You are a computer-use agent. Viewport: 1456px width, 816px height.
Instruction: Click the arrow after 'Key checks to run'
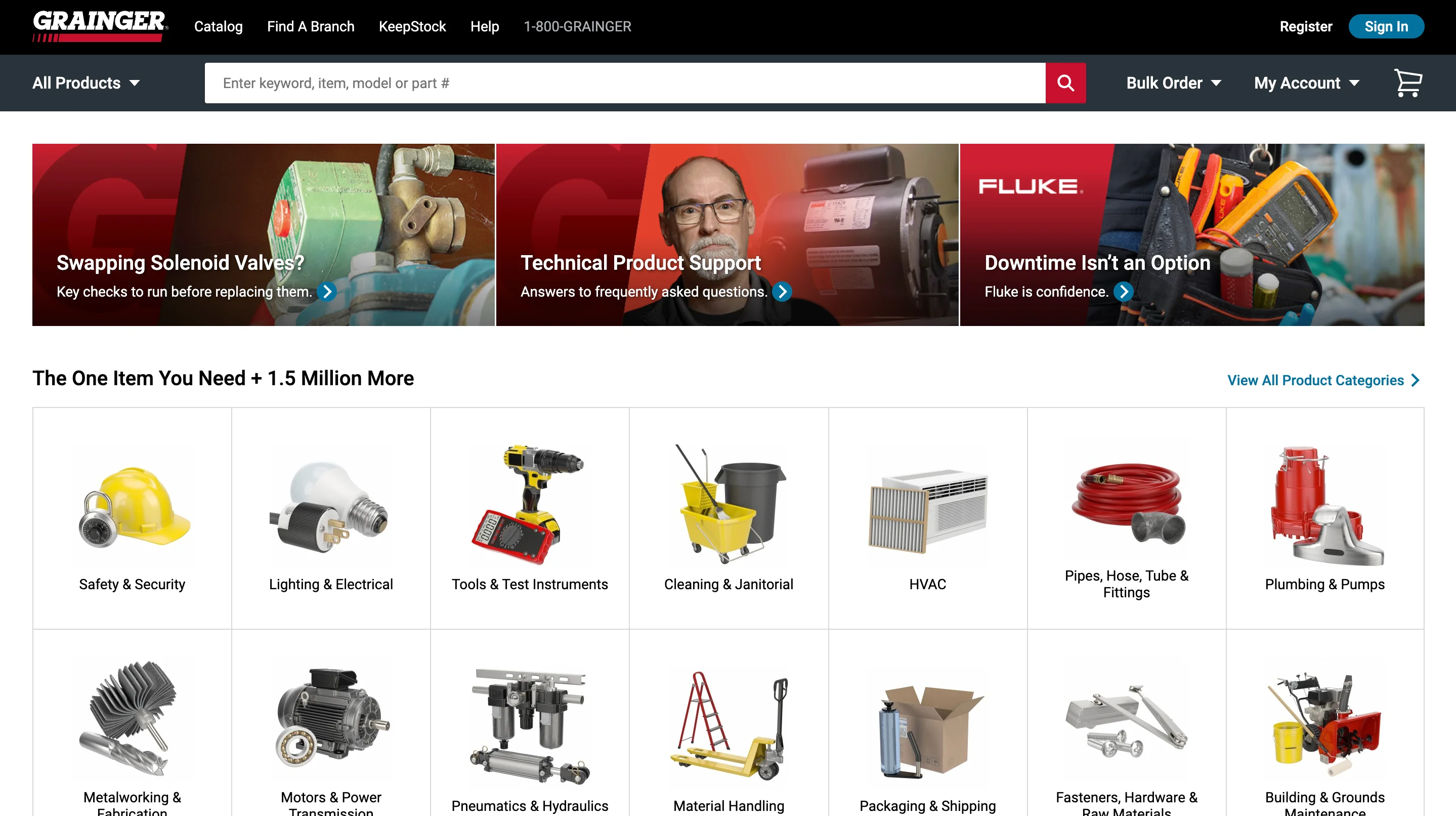click(327, 292)
